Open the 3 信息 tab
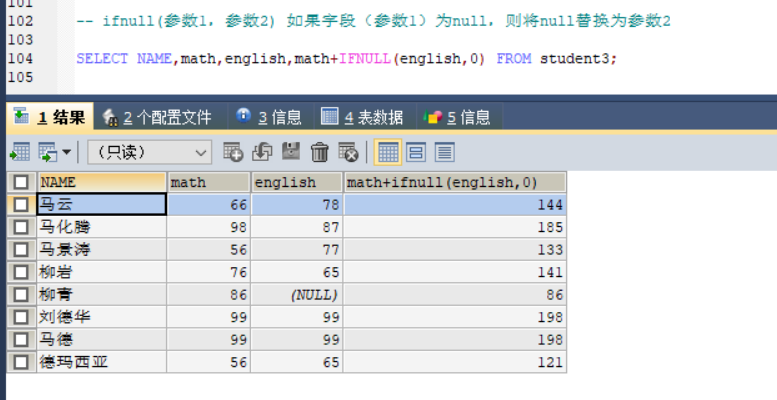This screenshot has width=777, height=400. pos(271,117)
